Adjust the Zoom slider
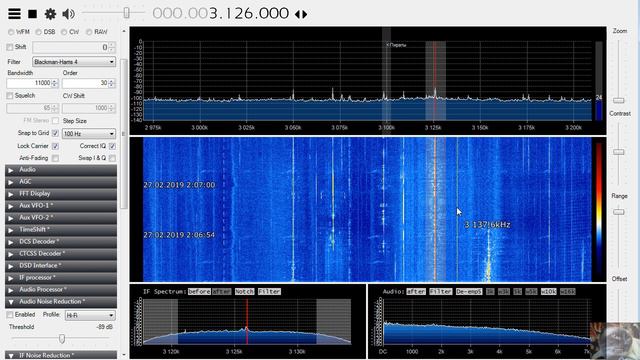The image size is (640, 360). tap(619, 100)
